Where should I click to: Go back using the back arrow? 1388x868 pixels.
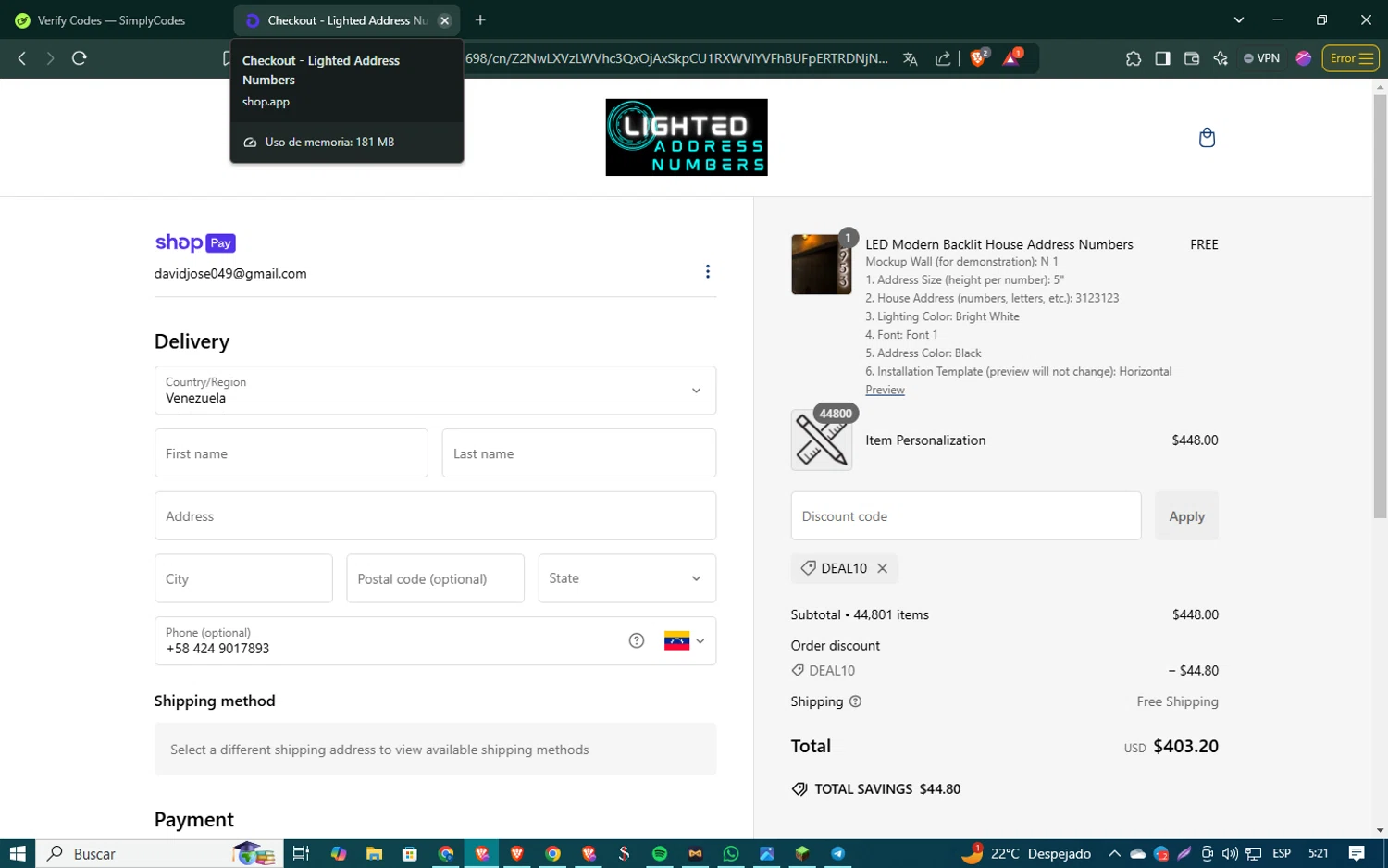[22, 58]
